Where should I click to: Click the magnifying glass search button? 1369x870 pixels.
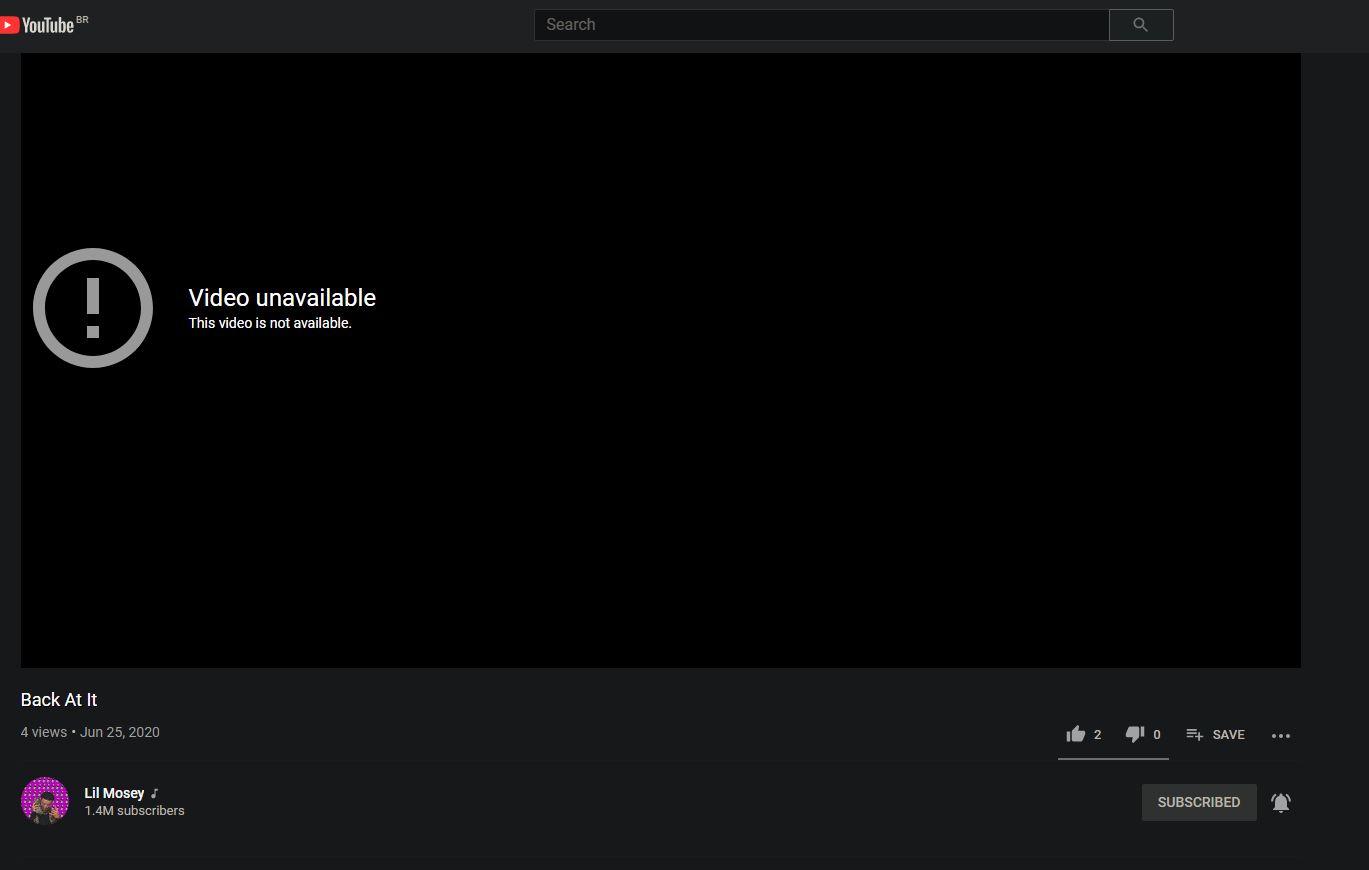(x=1140, y=25)
